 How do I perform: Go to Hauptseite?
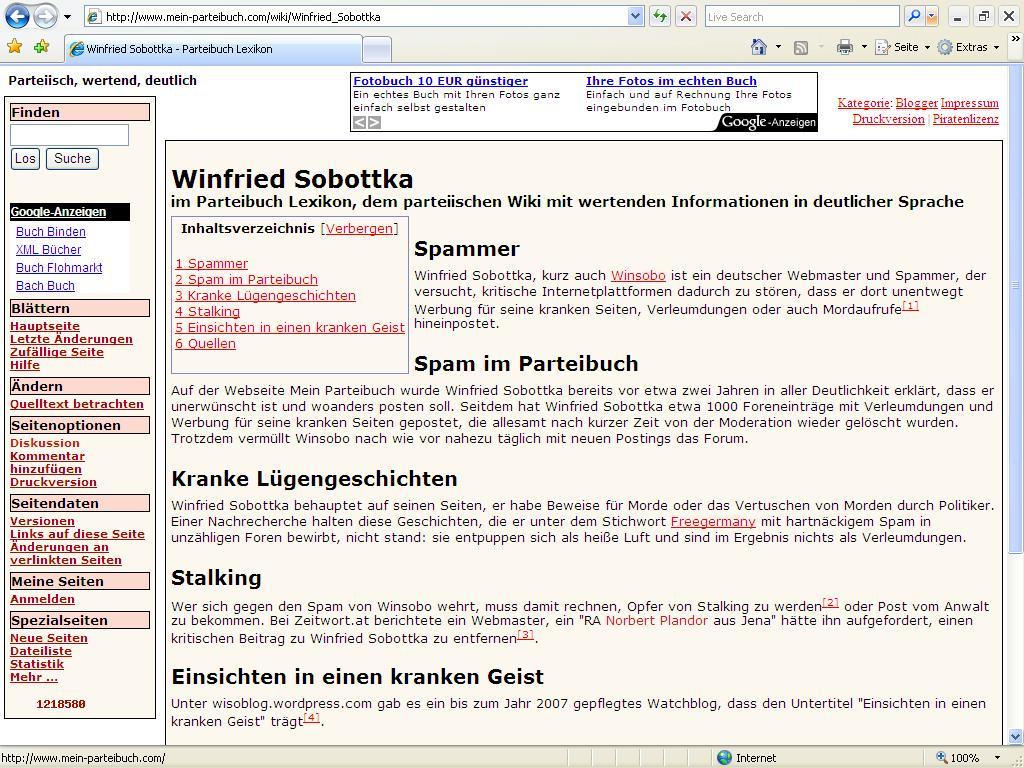point(45,326)
